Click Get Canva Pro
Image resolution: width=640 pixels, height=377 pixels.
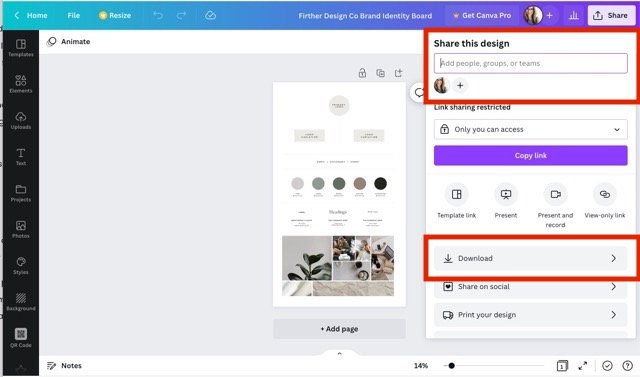pyautogui.click(x=482, y=16)
